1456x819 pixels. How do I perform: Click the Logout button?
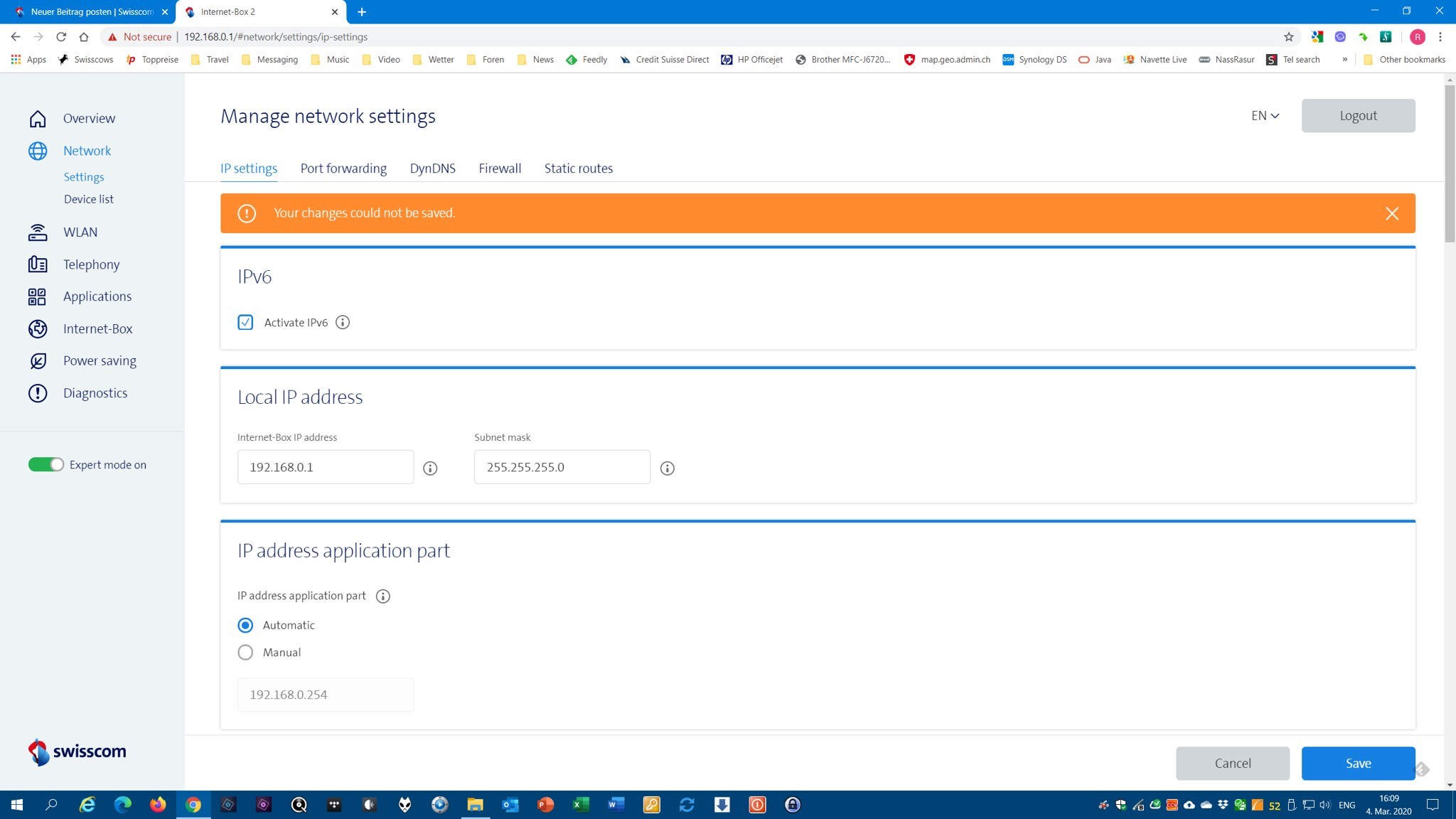pos(1358,116)
